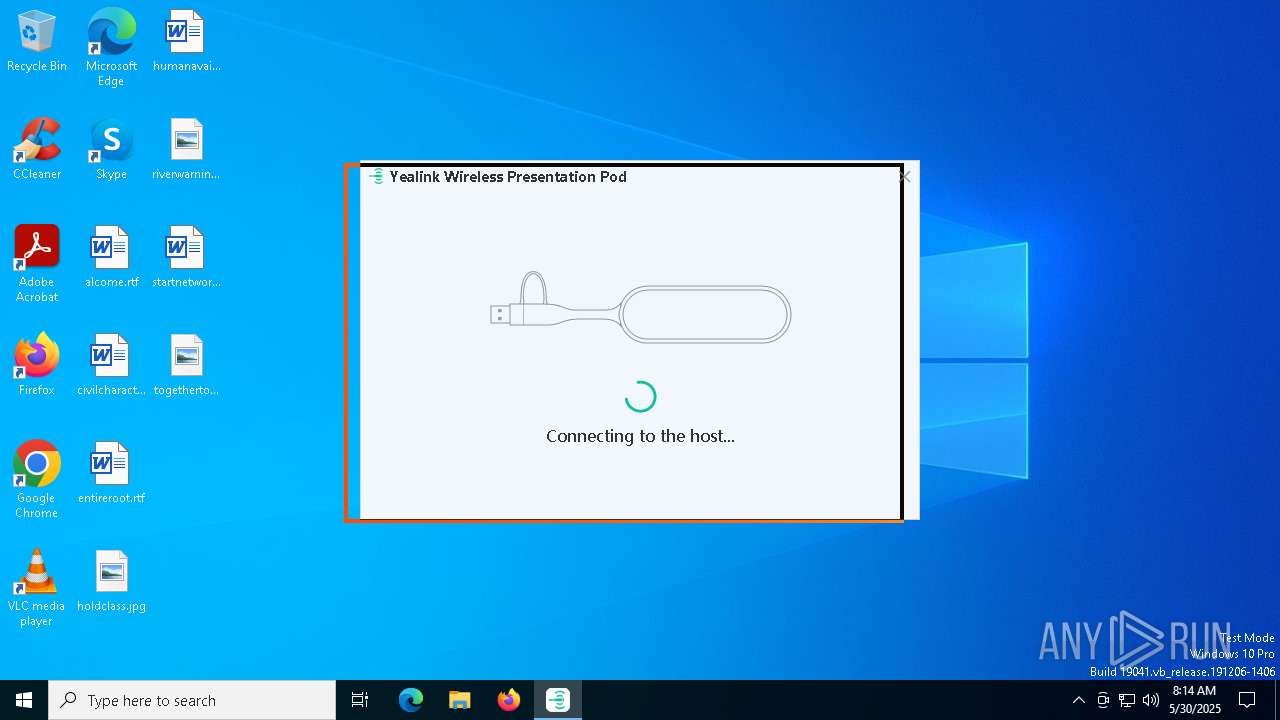Open Task View from taskbar

point(360,700)
